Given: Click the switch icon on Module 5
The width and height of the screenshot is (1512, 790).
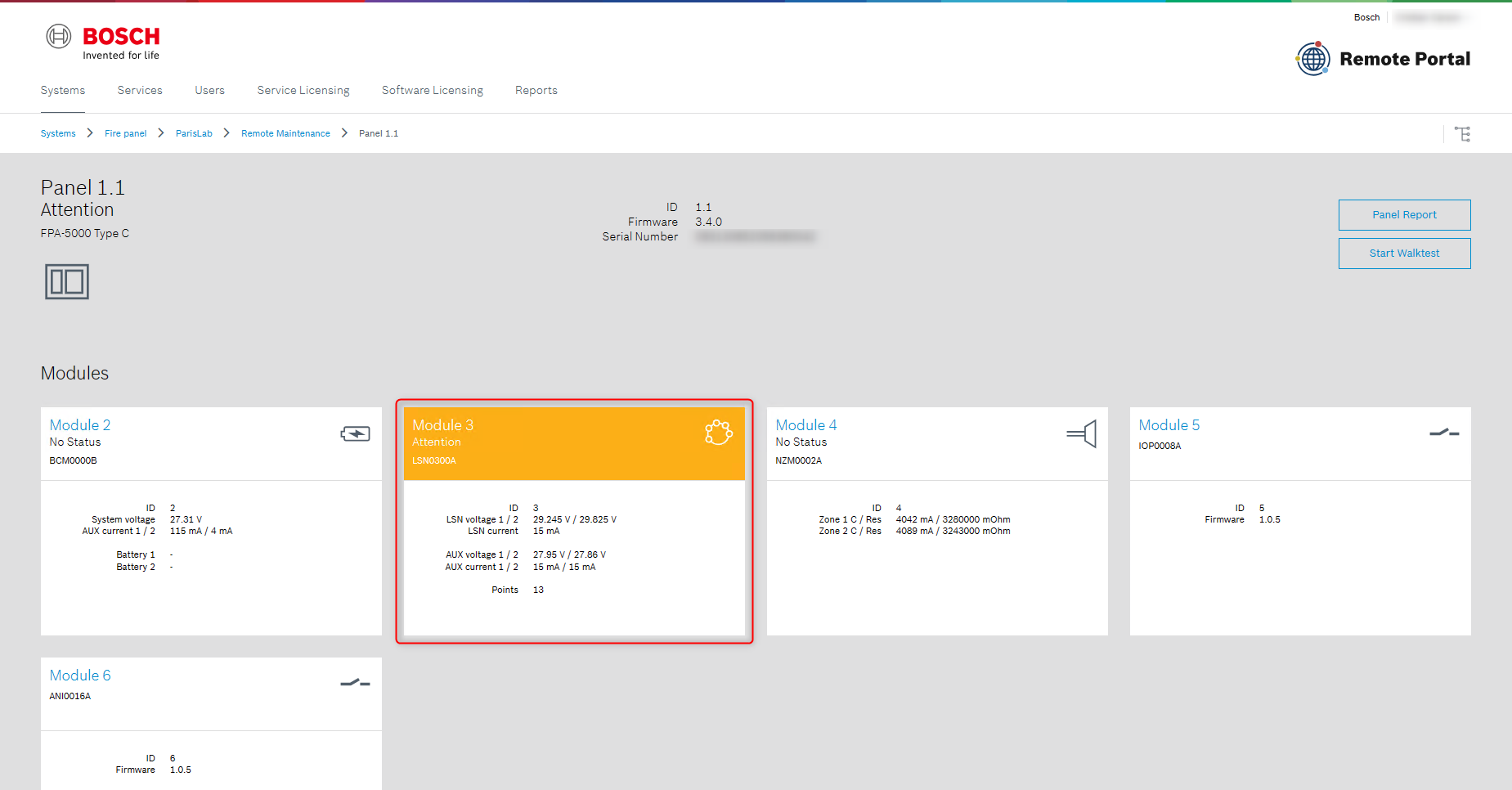Looking at the screenshot, I should click(1444, 433).
